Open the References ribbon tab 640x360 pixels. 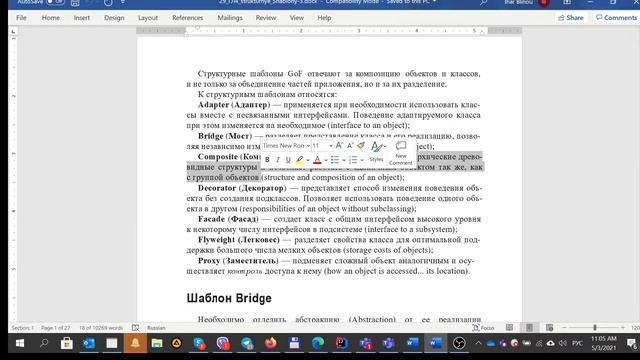click(x=187, y=18)
